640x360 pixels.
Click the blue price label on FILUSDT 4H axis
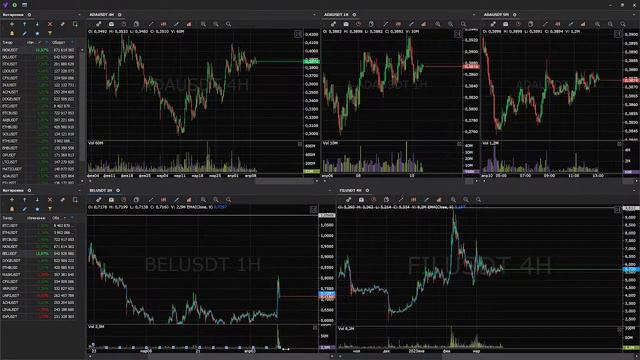[631, 270]
